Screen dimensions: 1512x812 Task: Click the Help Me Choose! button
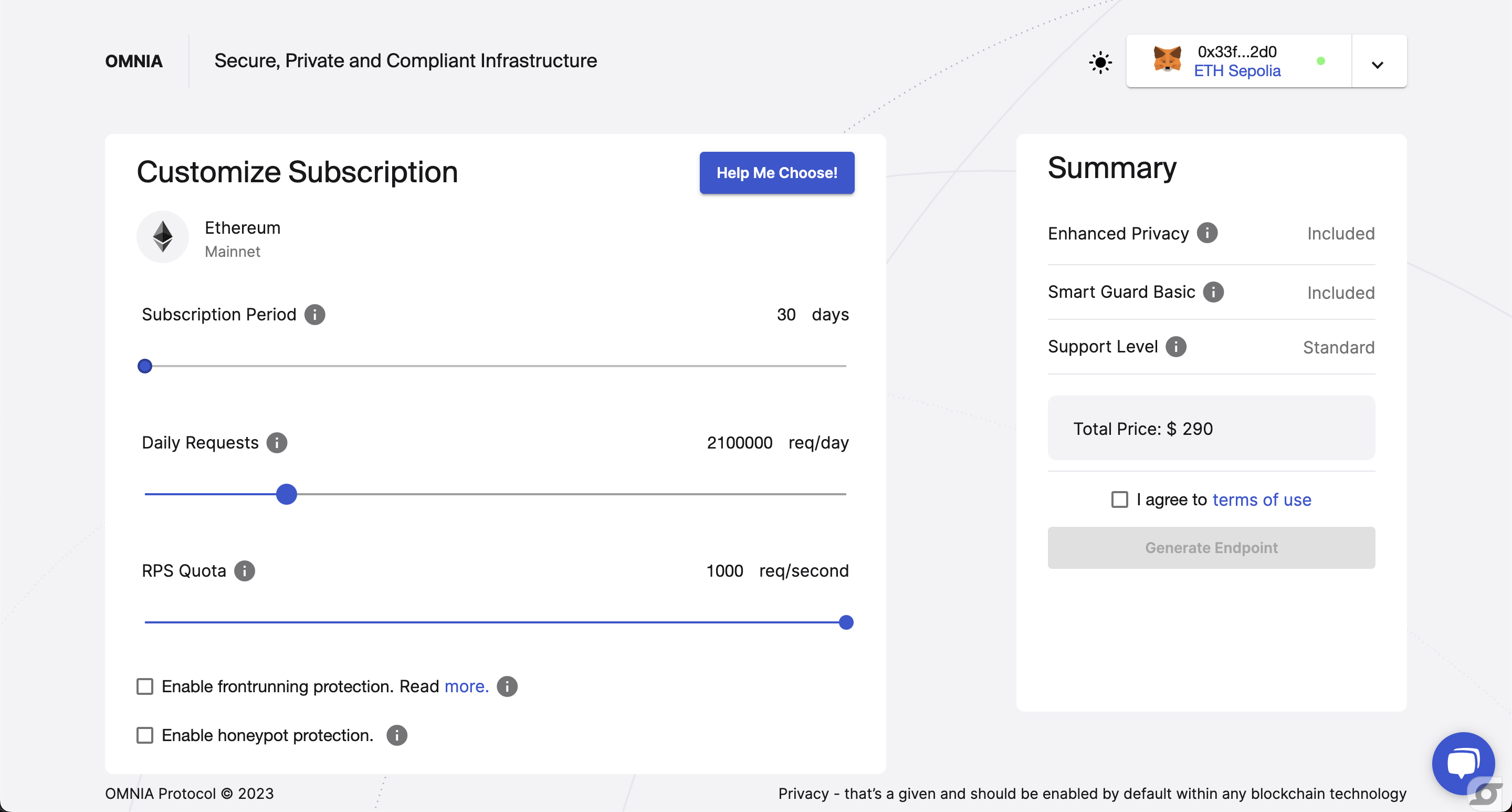pyautogui.click(x=776, y=173)
